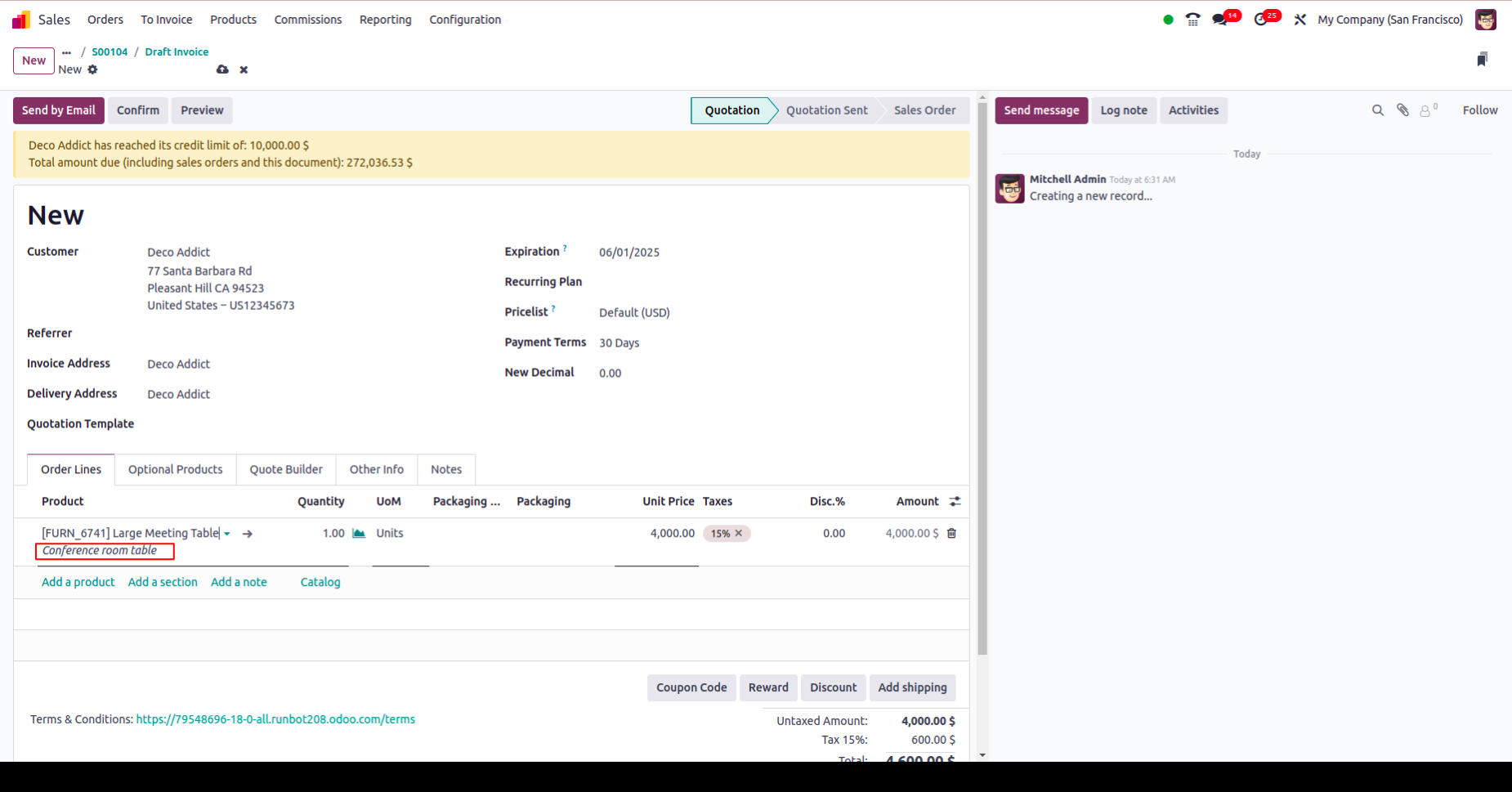Open Mitchell Admin user avatar menu
Viewport: 1512px width, 792px height.
1486,20
